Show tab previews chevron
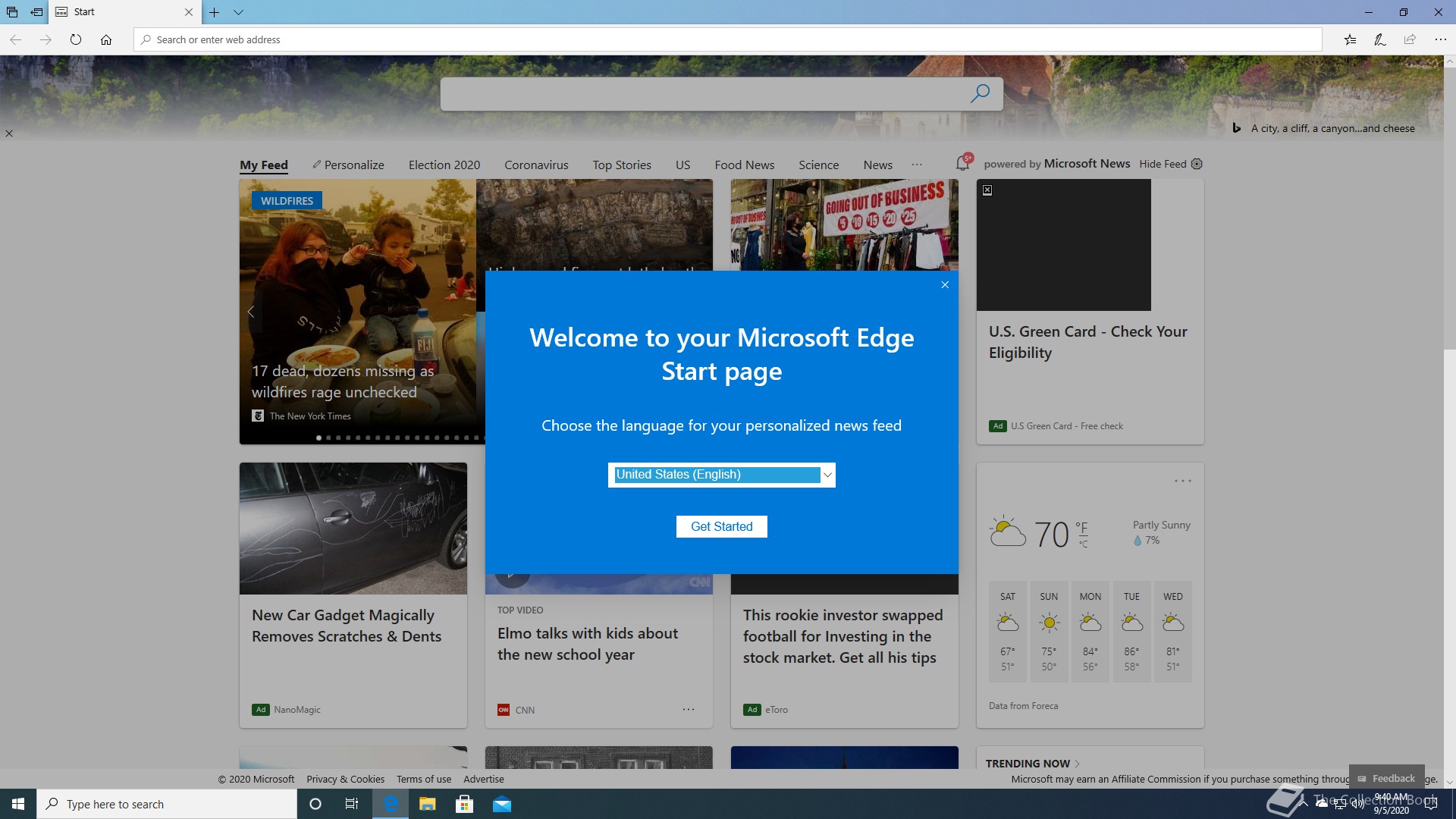 238,12
